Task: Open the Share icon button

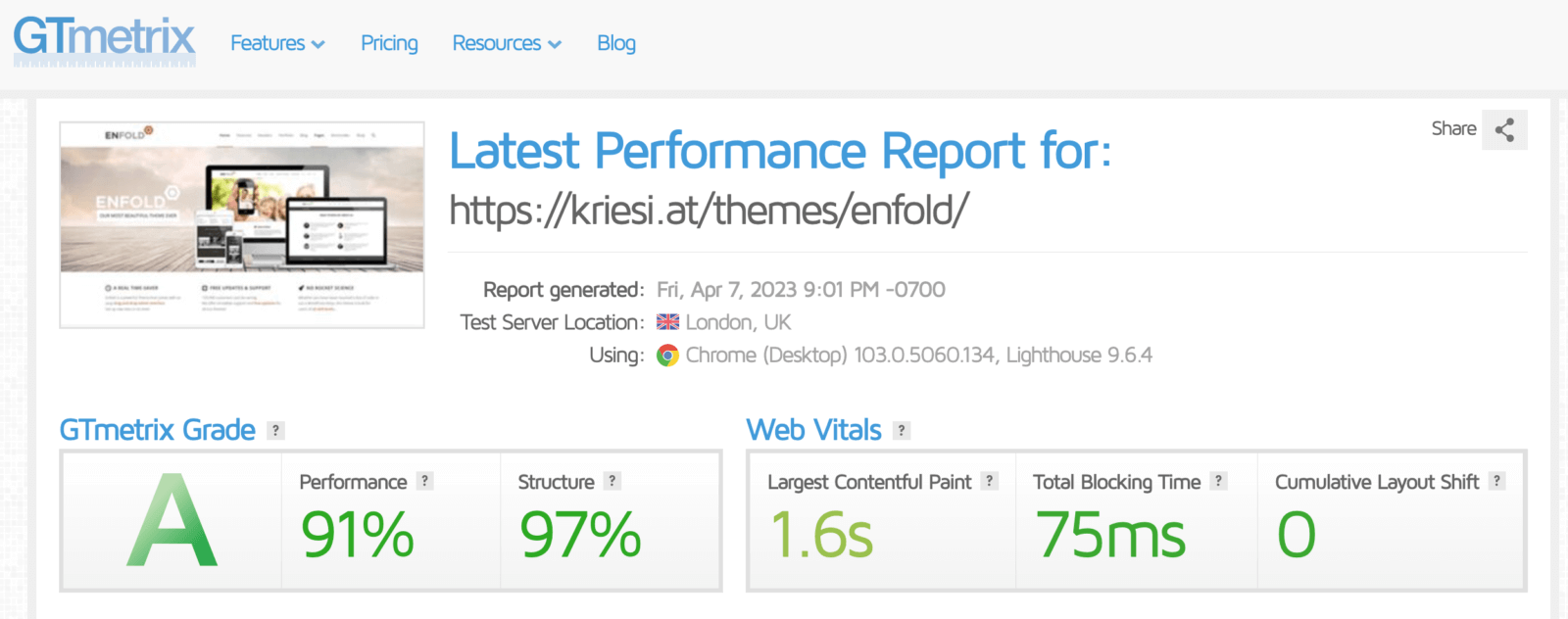Action: click(1504, 129)
